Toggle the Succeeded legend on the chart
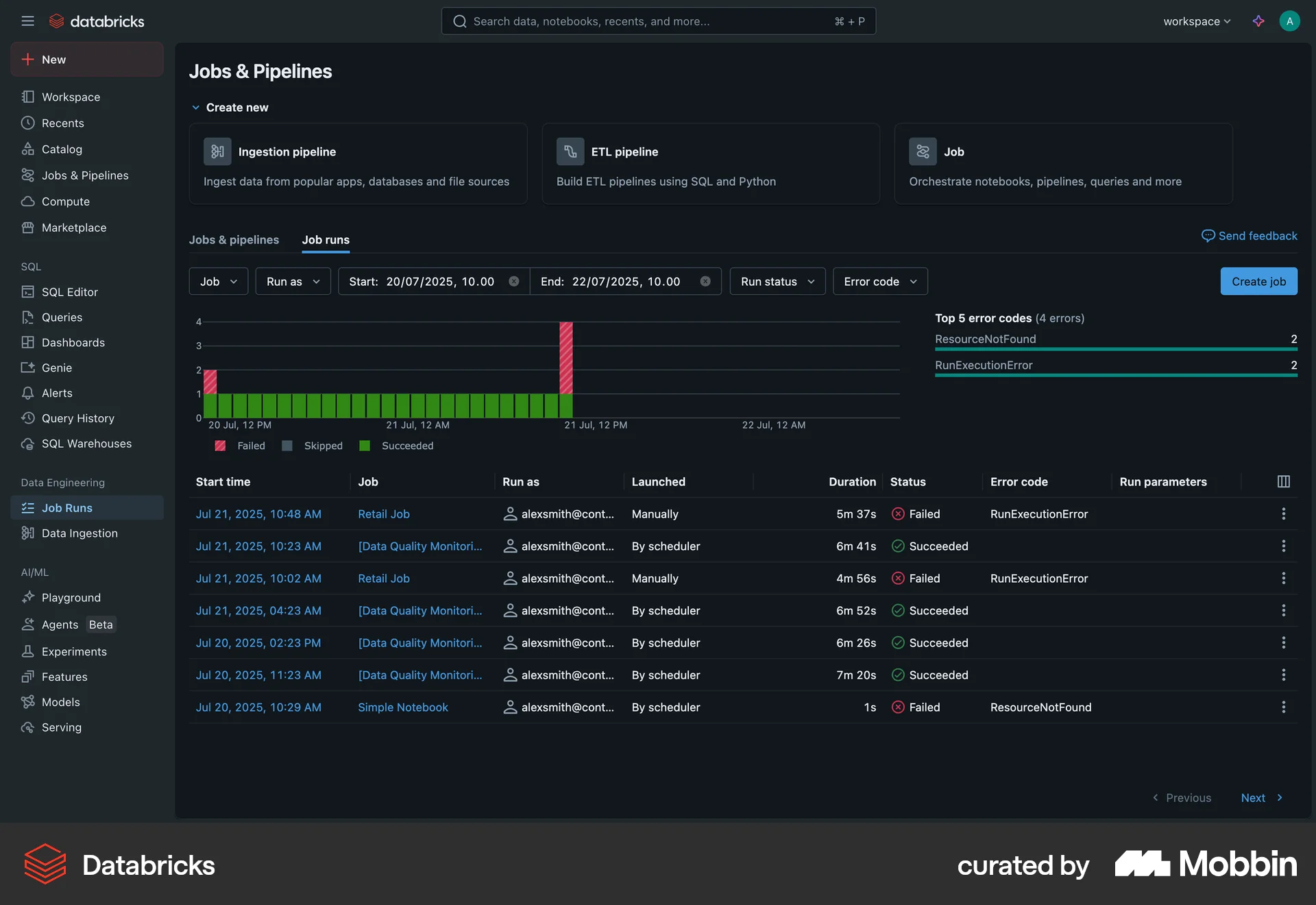This screenshot has width=1316, height=905. [397, 446]
